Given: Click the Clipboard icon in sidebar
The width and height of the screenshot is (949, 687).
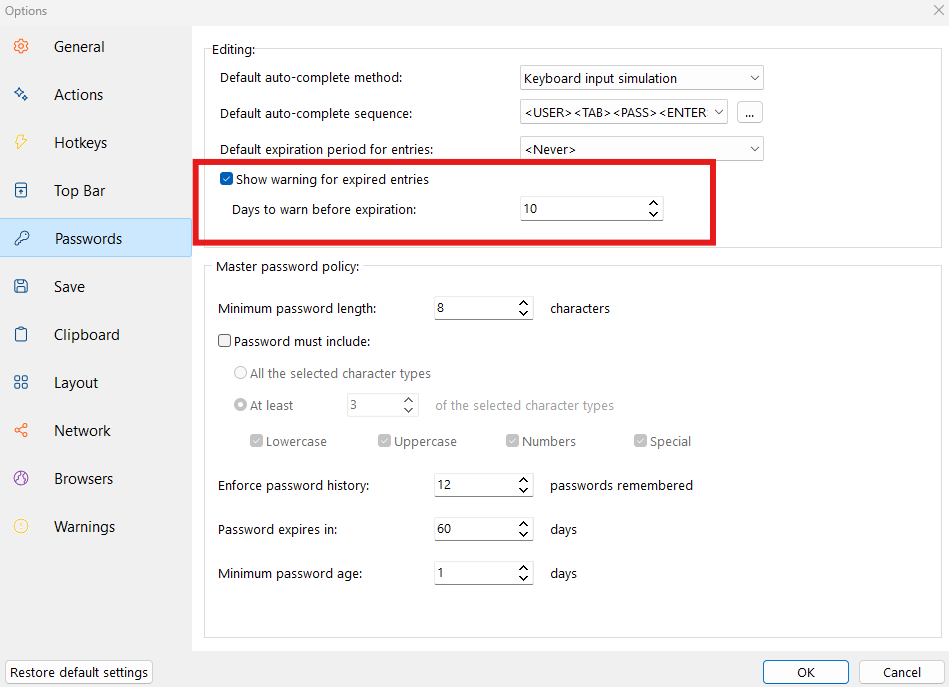Looking at the screenshot, I should click(x=21, y=334).
